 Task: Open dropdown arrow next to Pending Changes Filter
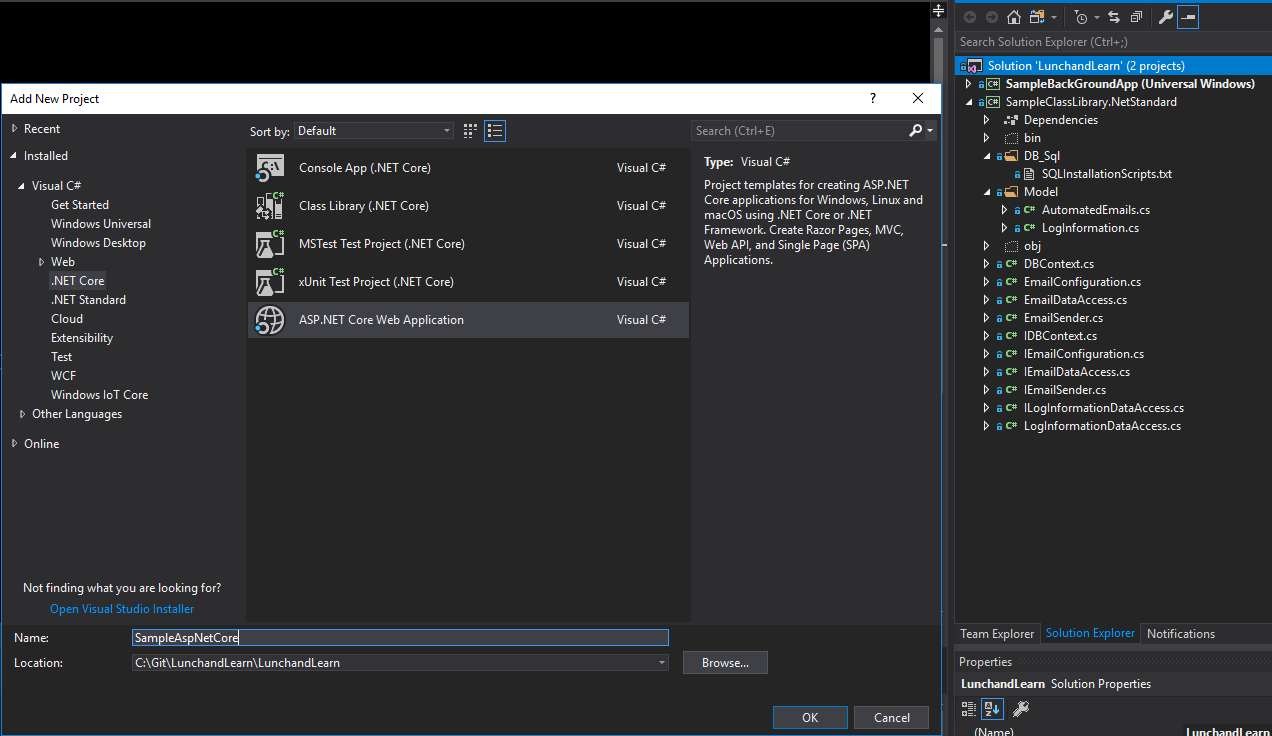coord(1097,17)
